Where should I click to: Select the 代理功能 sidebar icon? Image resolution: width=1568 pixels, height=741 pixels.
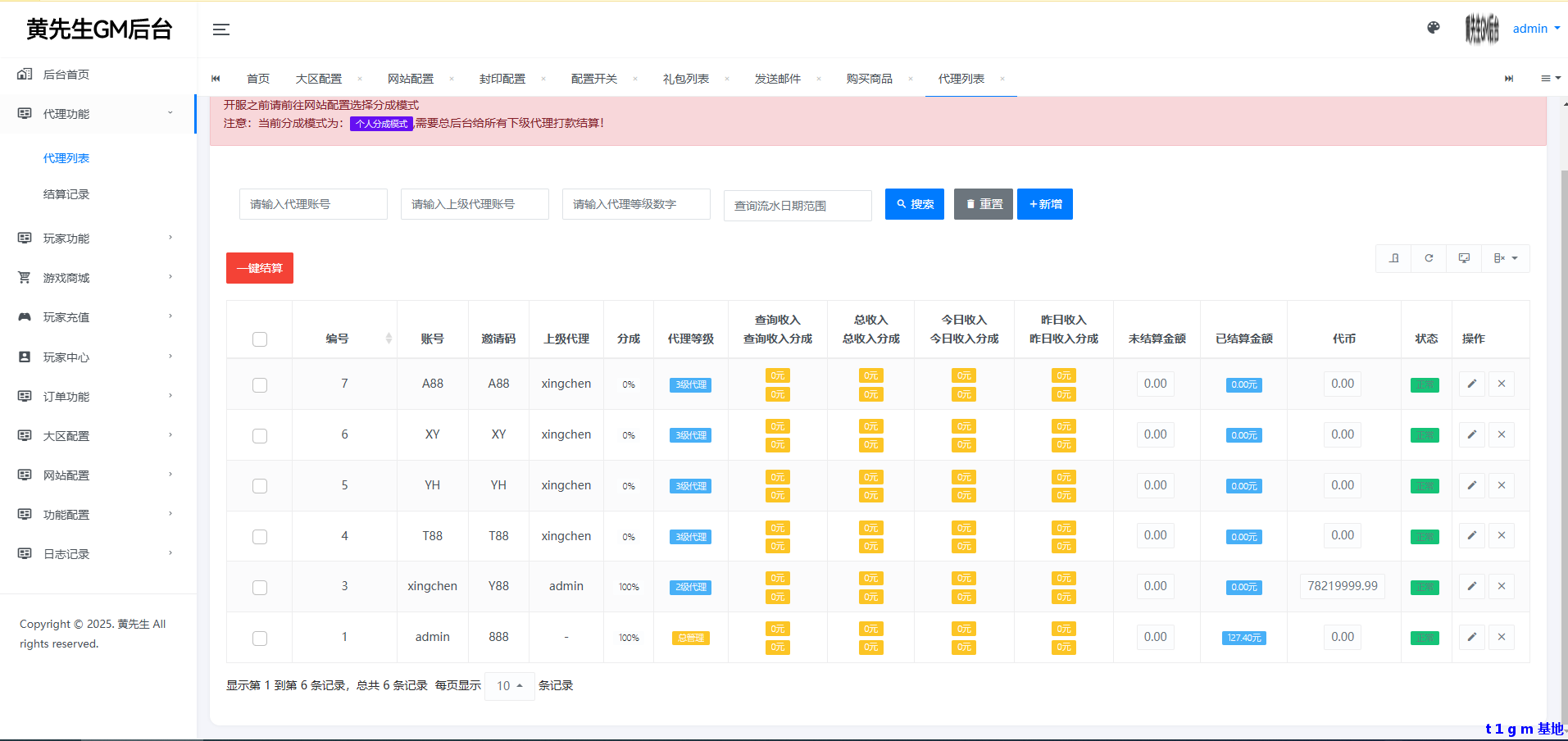coord(24,113)
